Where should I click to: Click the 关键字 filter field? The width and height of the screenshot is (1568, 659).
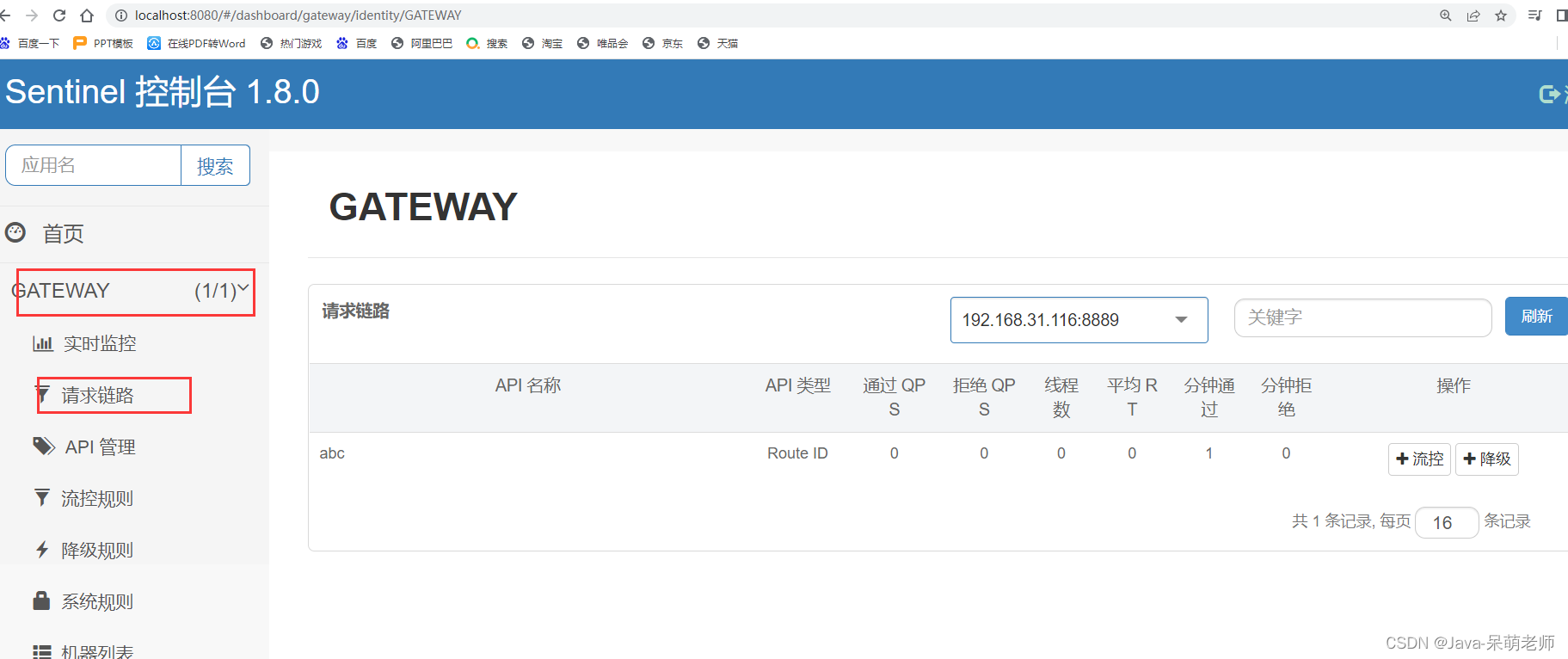1362,317
